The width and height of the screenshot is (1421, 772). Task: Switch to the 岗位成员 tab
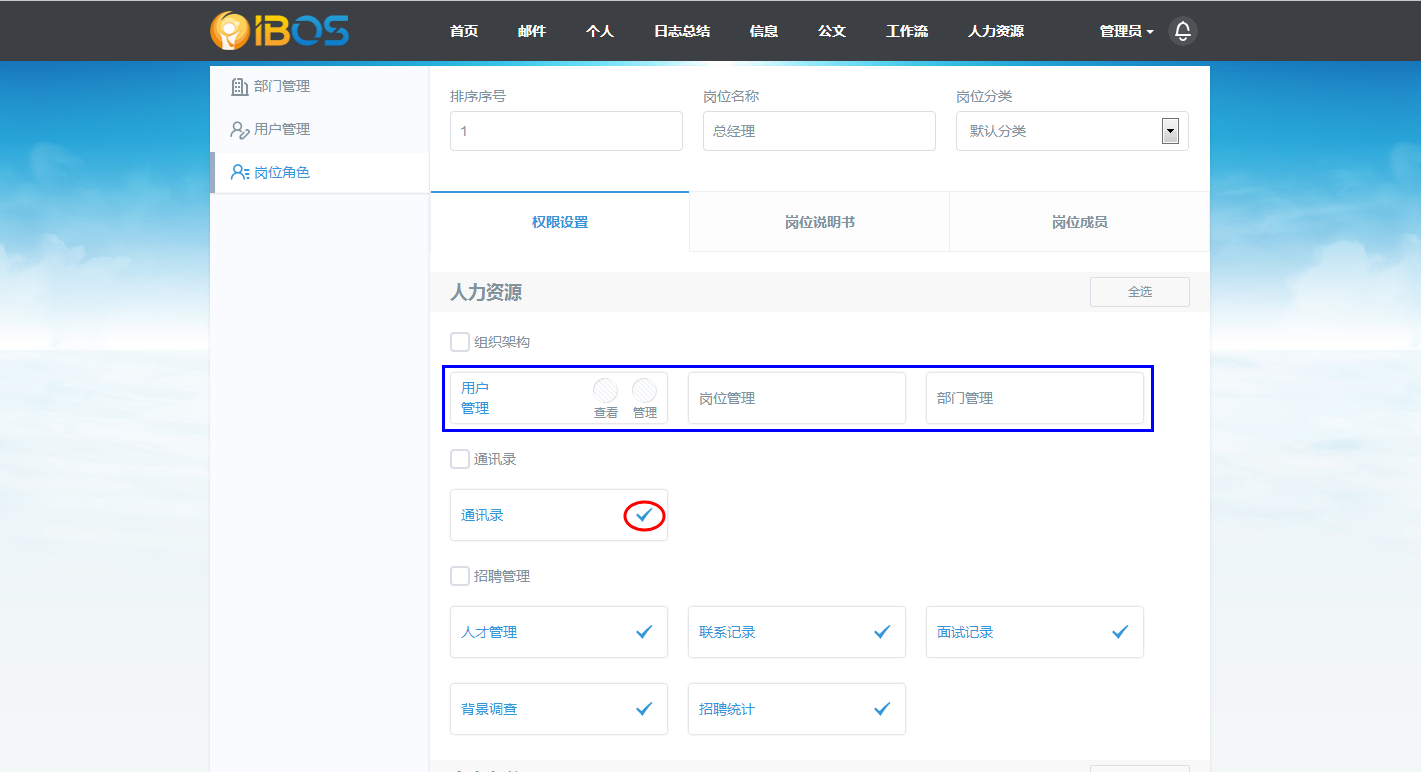(x=1080, y=222)
